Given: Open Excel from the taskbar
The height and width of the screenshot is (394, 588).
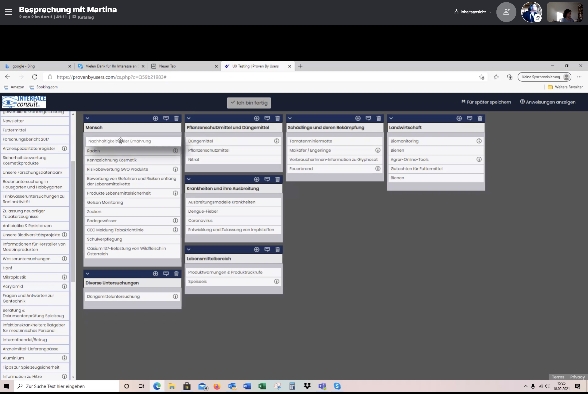Looking at the screenshot, I should [262, 386].
